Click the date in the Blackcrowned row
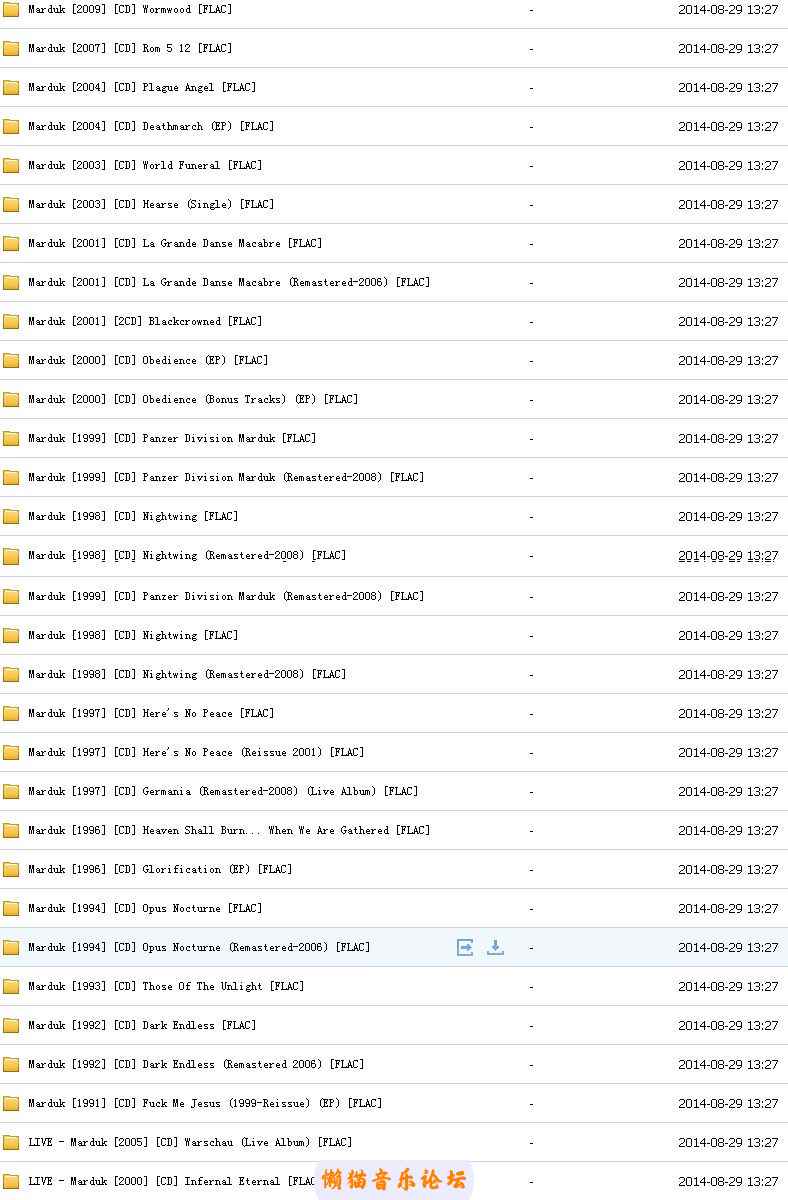This screenshot has width=788, height=1200. 728,321
